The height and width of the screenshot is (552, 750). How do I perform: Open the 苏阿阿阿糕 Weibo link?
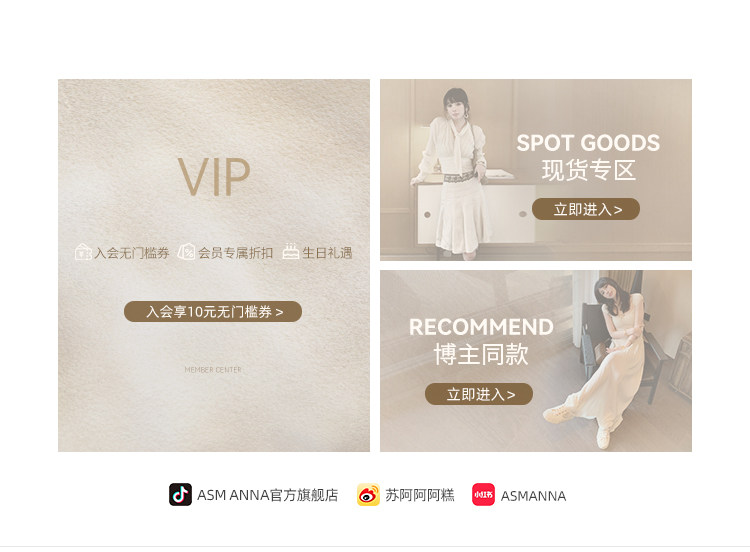pos(420,495)
